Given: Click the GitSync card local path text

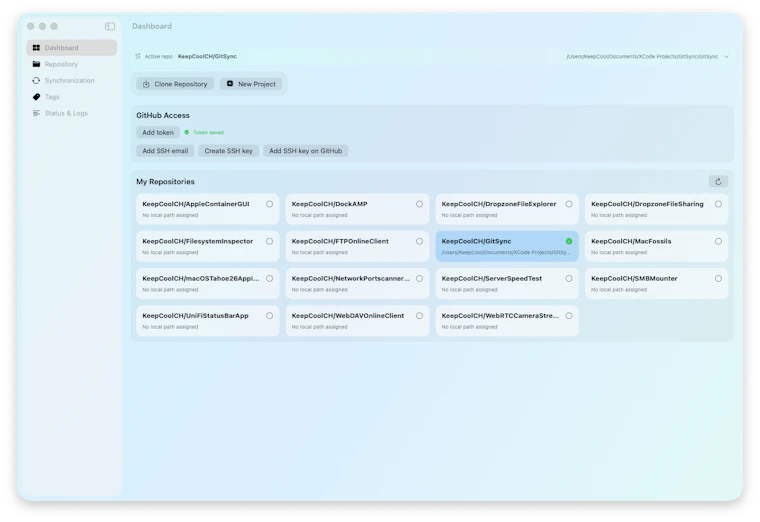Looking at the screenshot, I should pyautogui.click(x=506, y=253).
